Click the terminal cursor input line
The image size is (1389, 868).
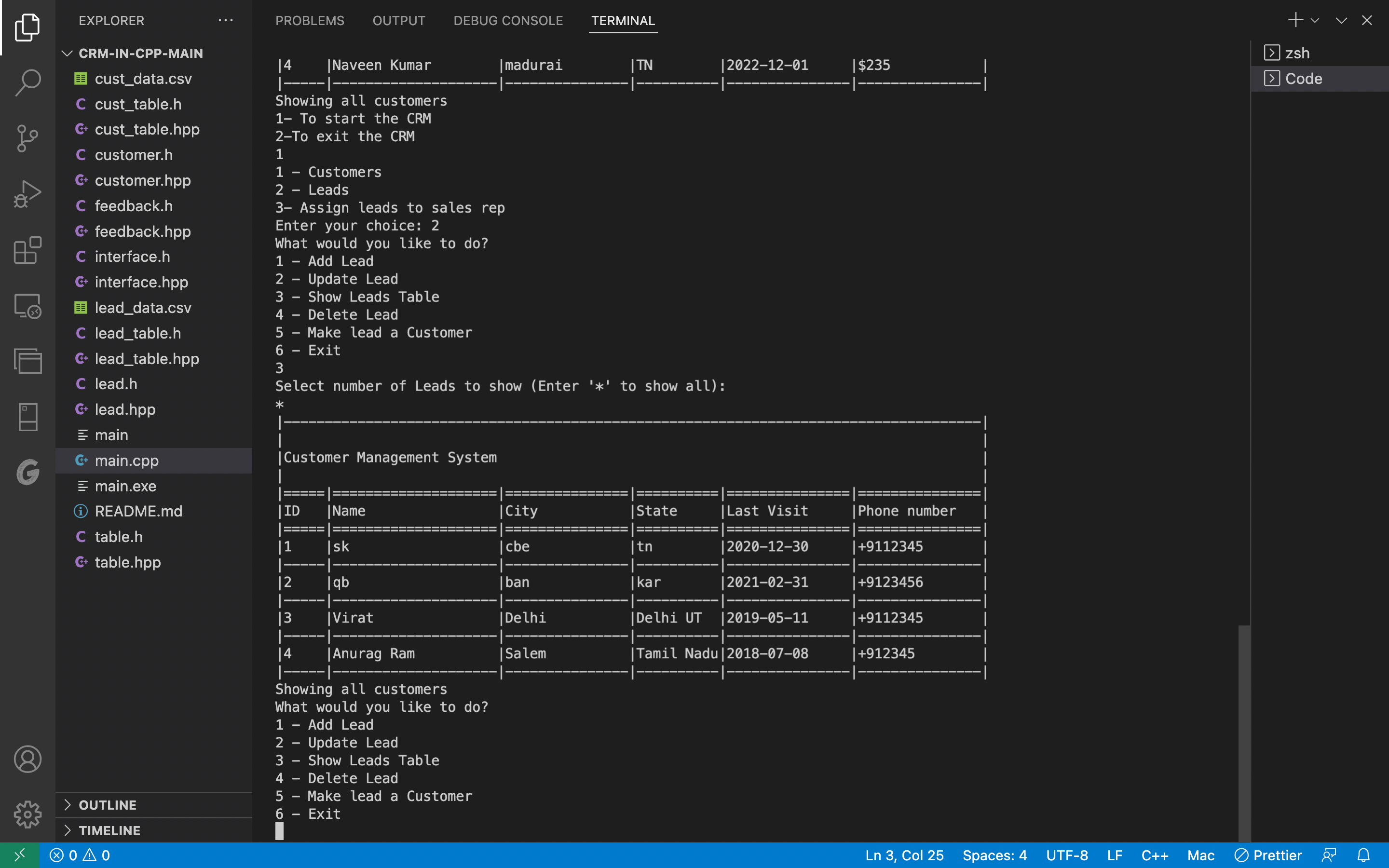click(280, 831)
